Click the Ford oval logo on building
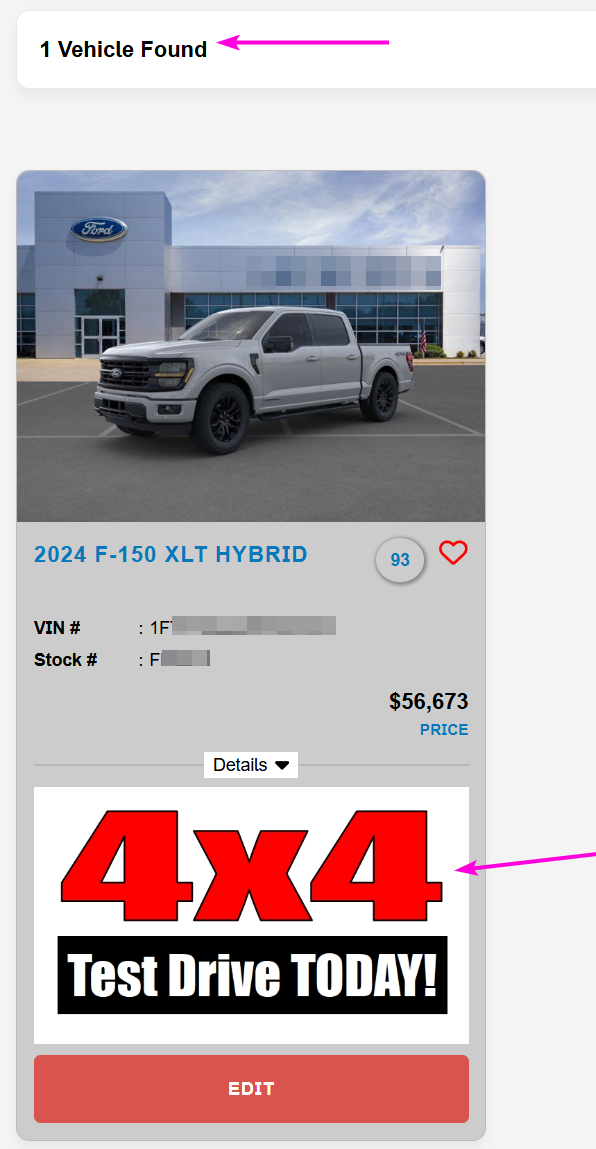The image size is (596, 1149). pos(99,229)
